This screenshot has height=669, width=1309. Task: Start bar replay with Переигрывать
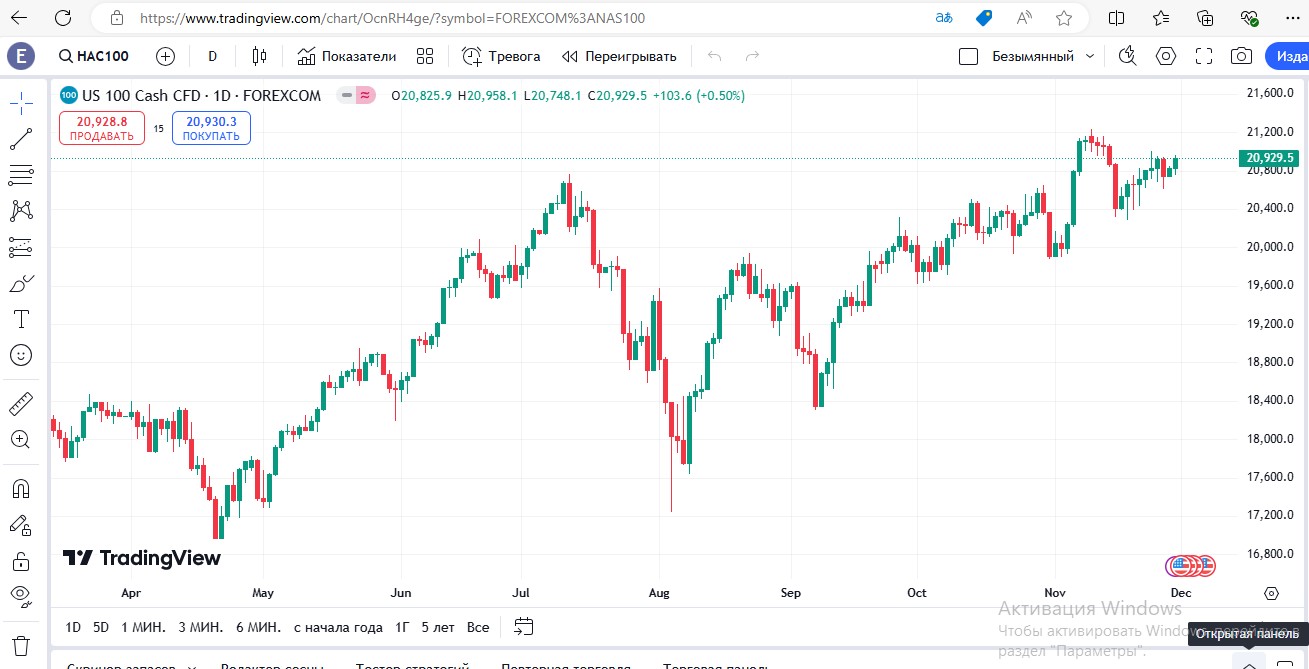pos(619,56)
